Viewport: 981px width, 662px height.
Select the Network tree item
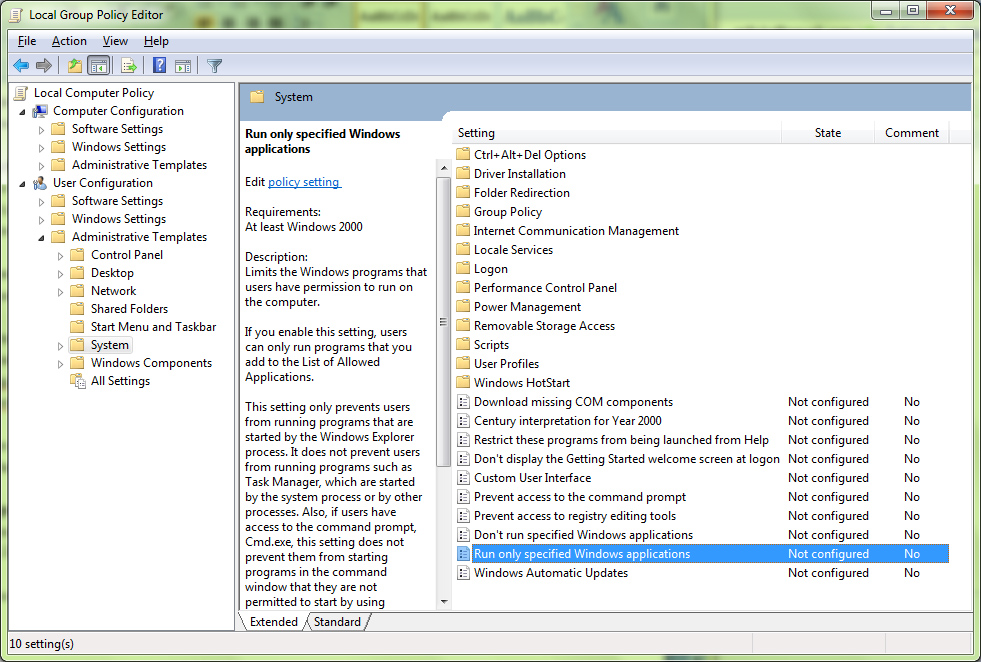pyautogui.click(x=113, y=291)
